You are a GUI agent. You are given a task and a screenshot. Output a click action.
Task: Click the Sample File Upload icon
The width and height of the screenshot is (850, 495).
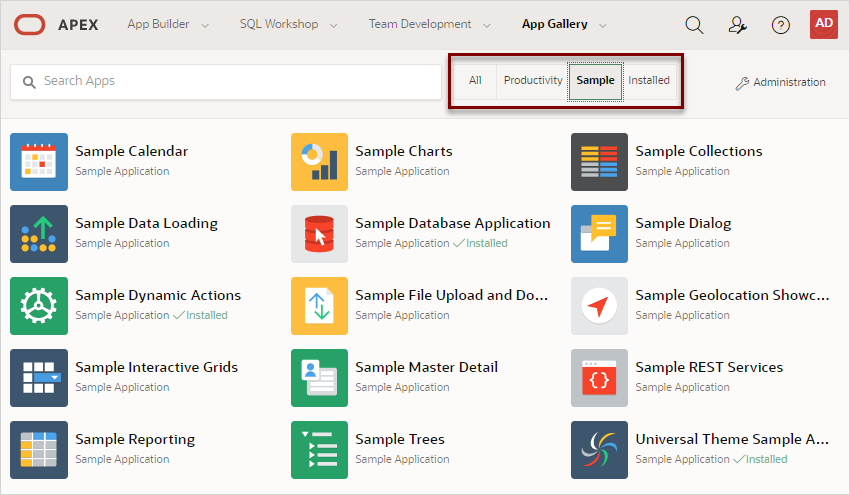click(319, 306)
